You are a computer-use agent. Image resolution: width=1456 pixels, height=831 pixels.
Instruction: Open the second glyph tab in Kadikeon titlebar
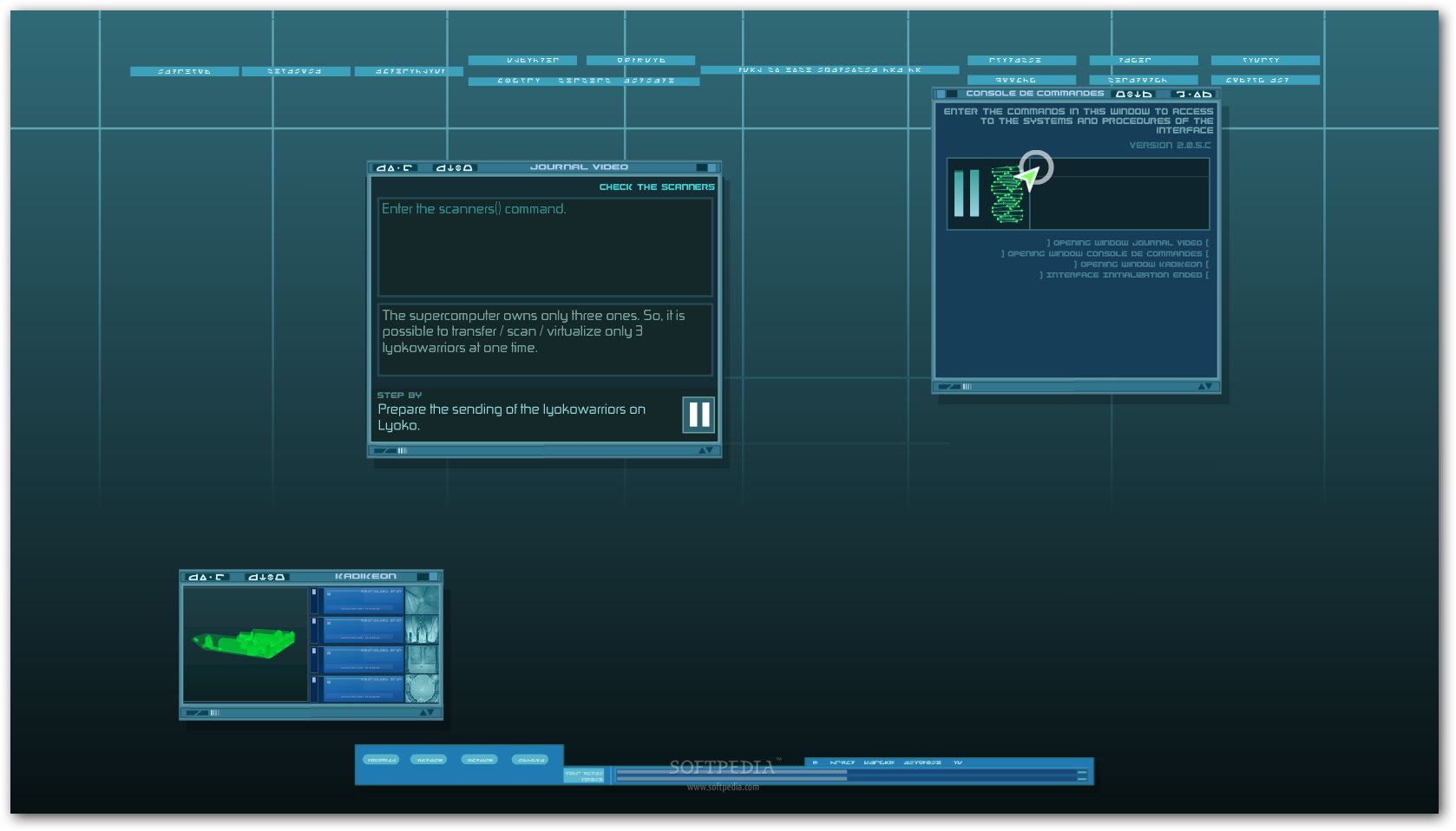pyautogui.click(x=266, y=577)
